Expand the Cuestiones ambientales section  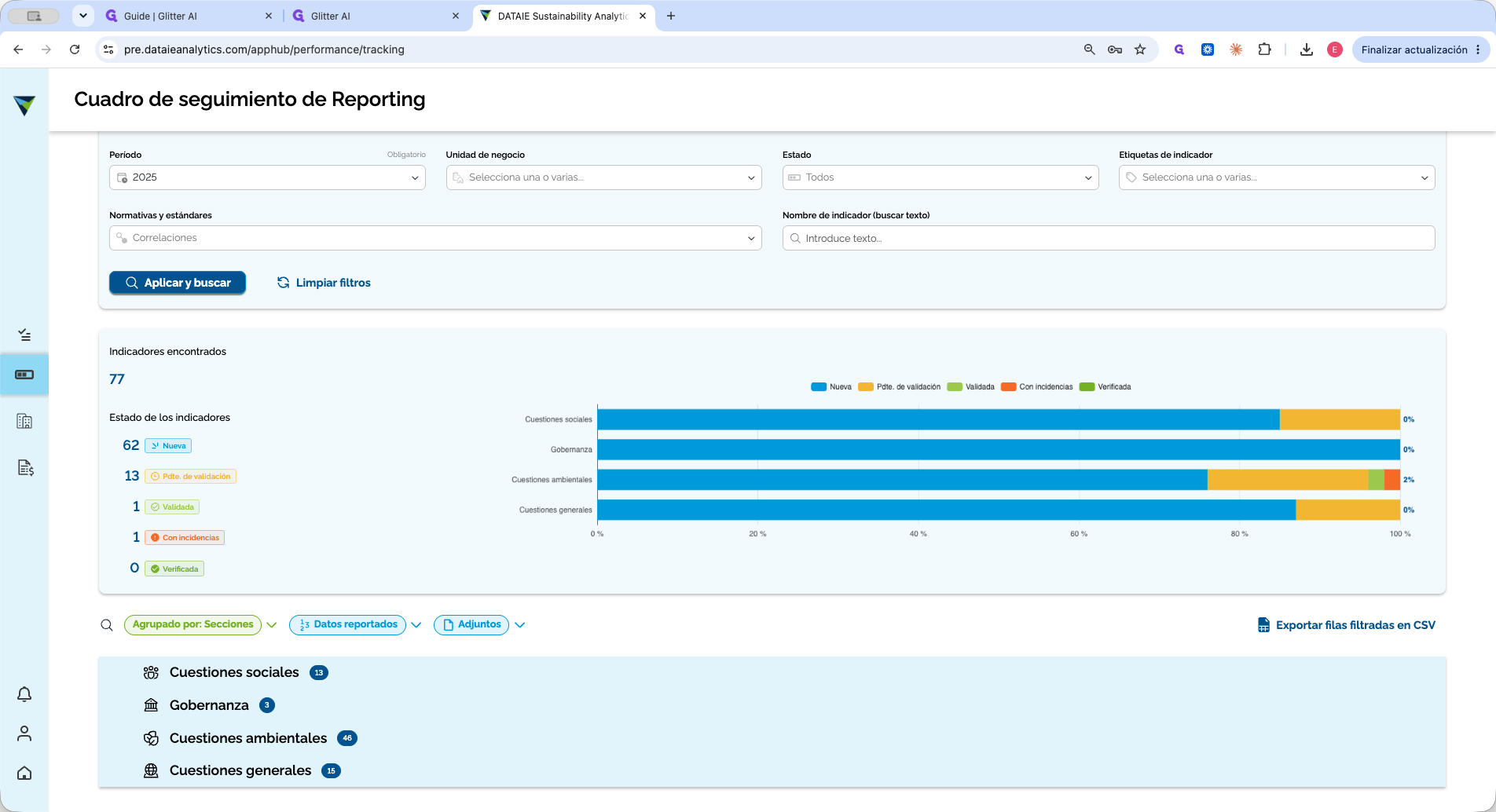point(248,738)
